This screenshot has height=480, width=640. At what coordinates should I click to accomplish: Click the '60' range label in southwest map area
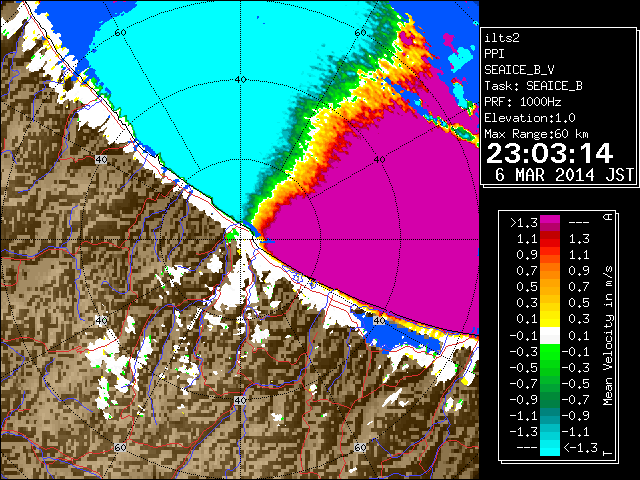120,448
